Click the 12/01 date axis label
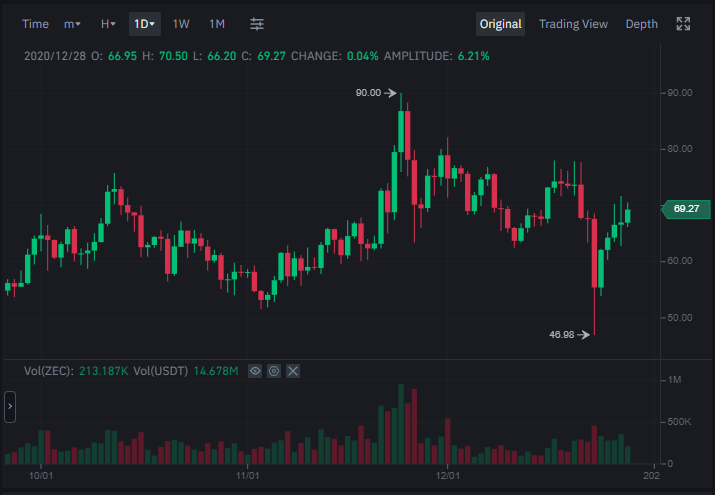715x495 pixels. [448, 476]
